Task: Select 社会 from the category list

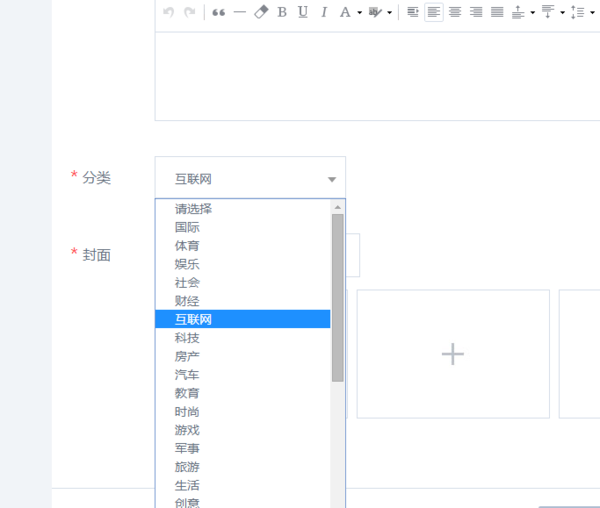Action: (243, 282)
